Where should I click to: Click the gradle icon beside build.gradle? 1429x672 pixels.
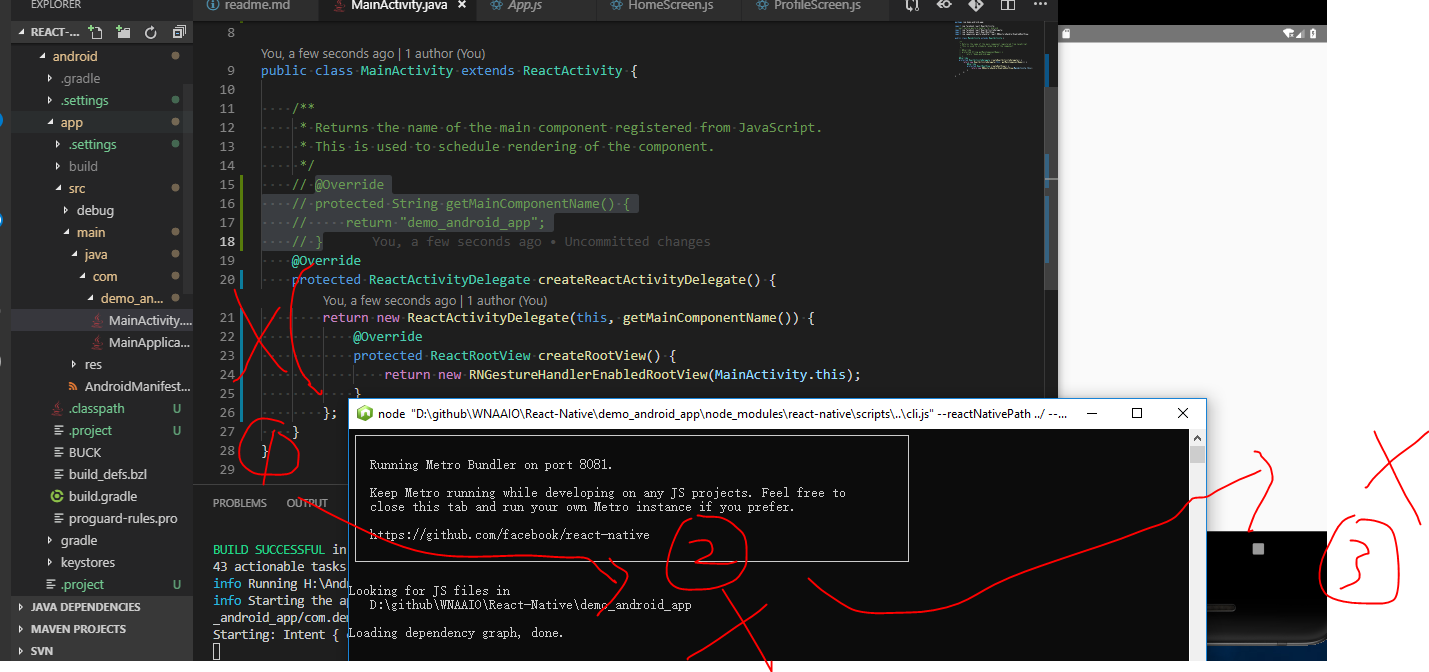58,496
